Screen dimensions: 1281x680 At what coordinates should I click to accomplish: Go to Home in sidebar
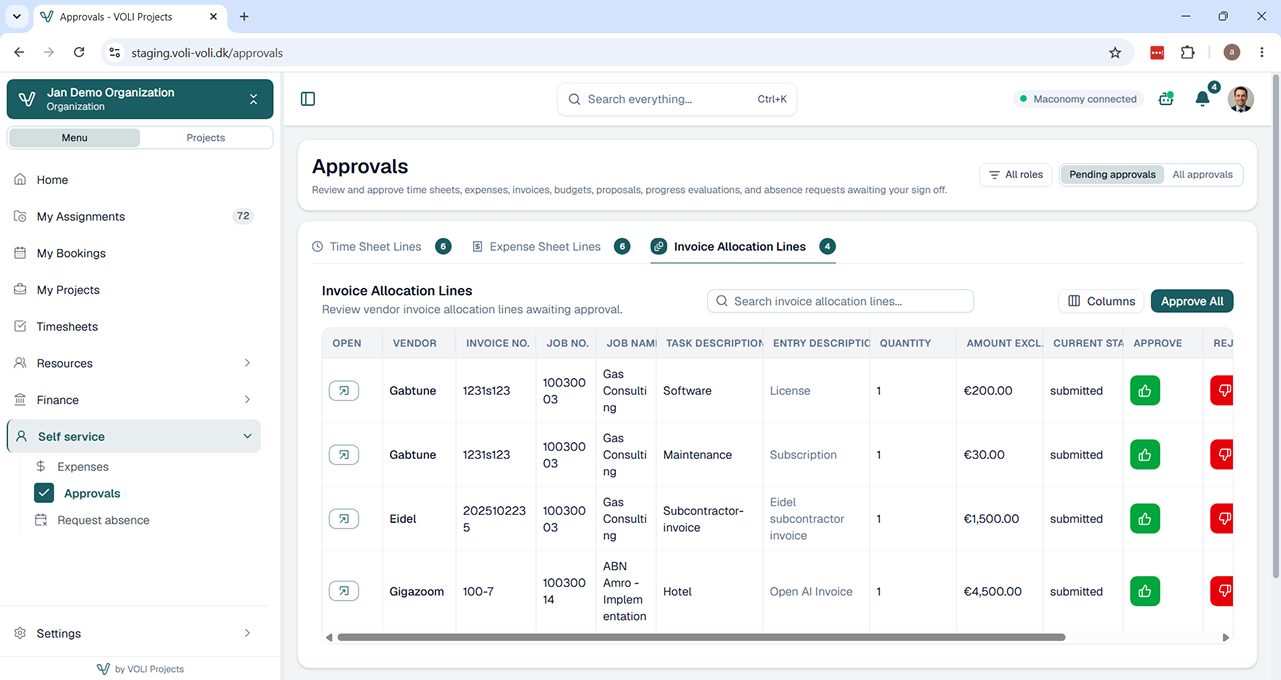pos(134,180)
